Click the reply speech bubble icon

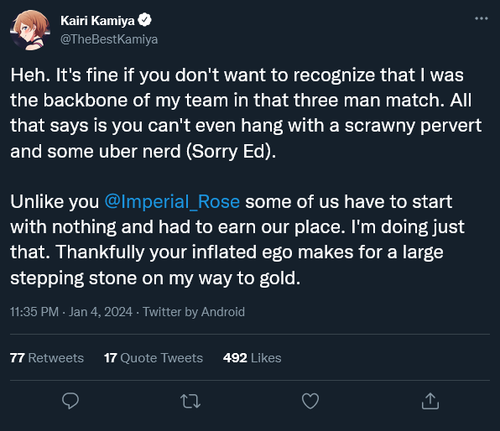[x=70, y=401]
